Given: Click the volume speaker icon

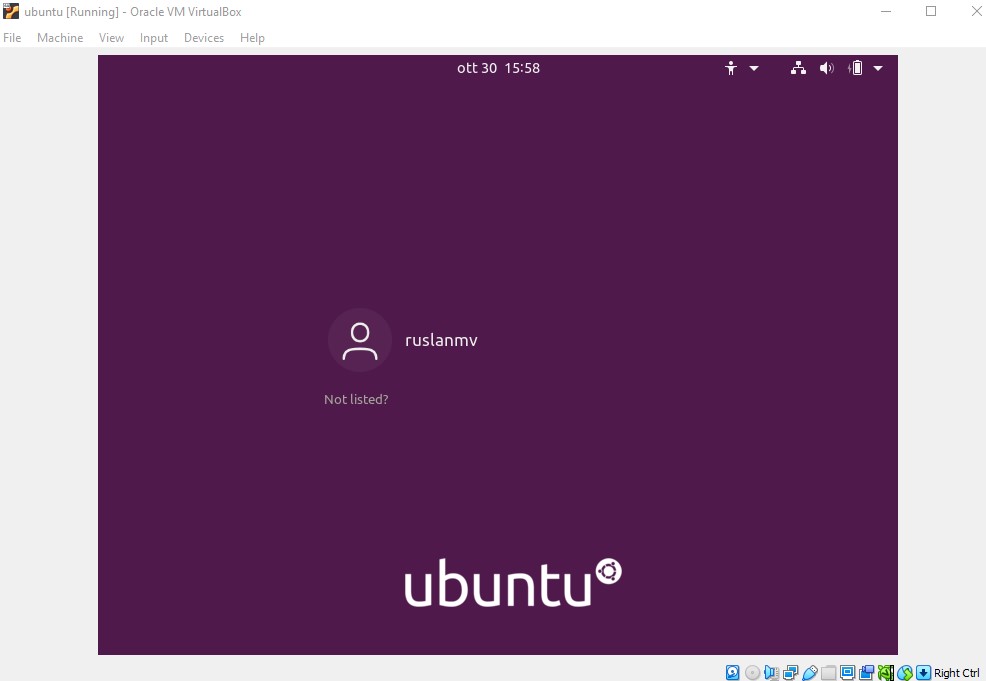Looking at the screenshot, I should coord(826,68).
